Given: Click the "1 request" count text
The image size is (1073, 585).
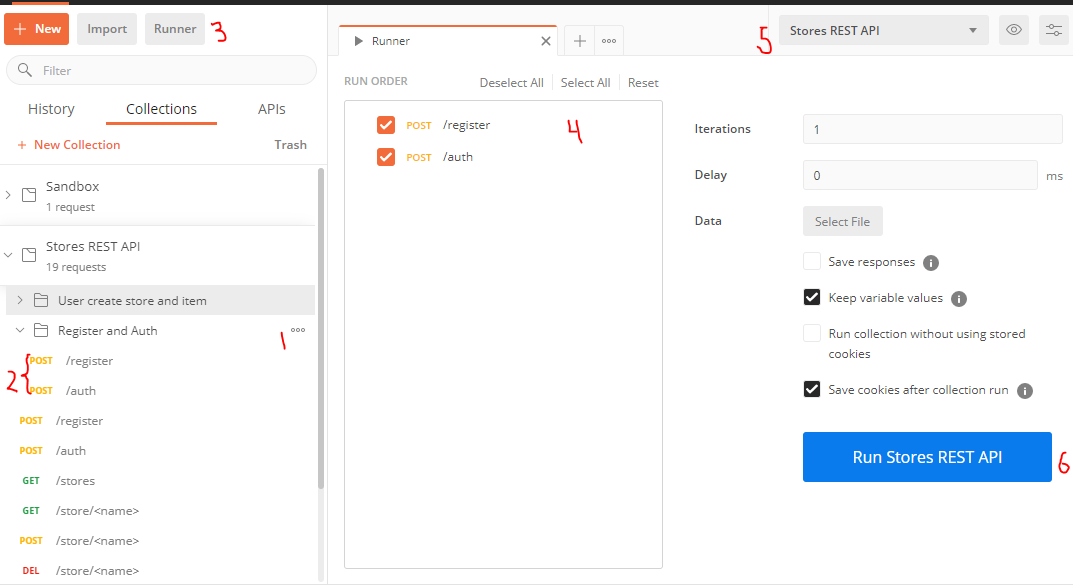Looking at the screenshot, I should 70,207.
